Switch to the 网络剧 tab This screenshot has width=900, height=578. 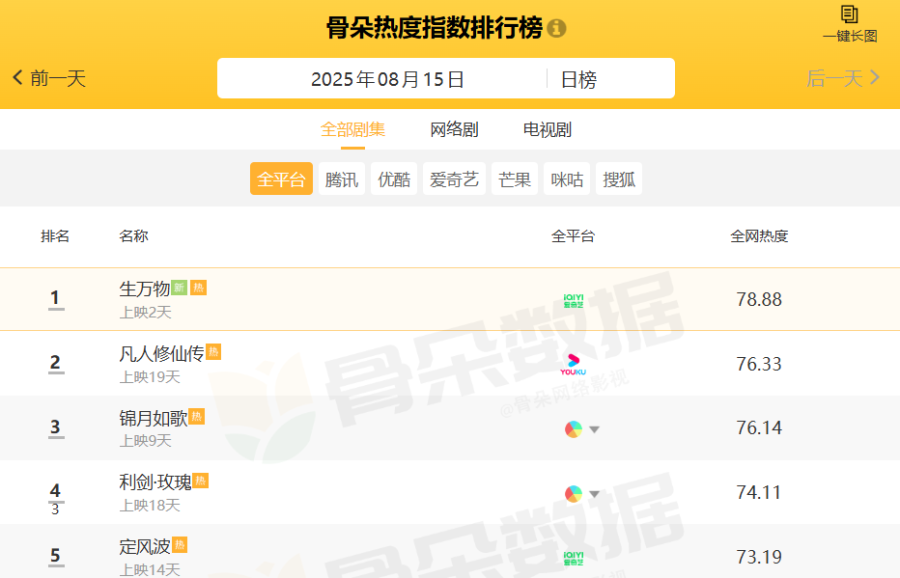454,130
